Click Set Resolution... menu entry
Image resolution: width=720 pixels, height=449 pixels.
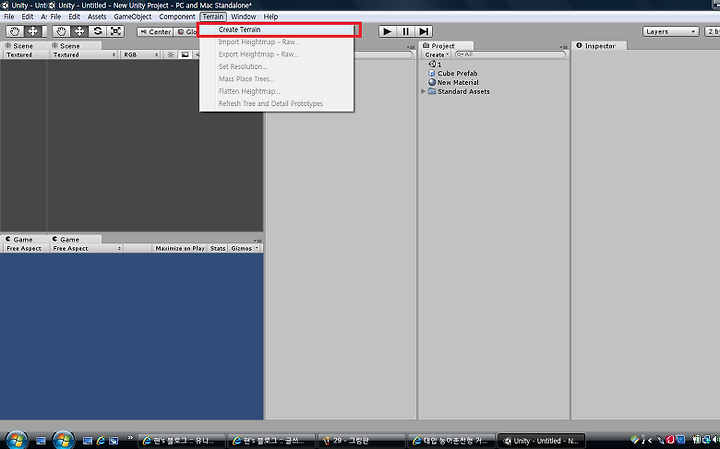coord(276,67)
